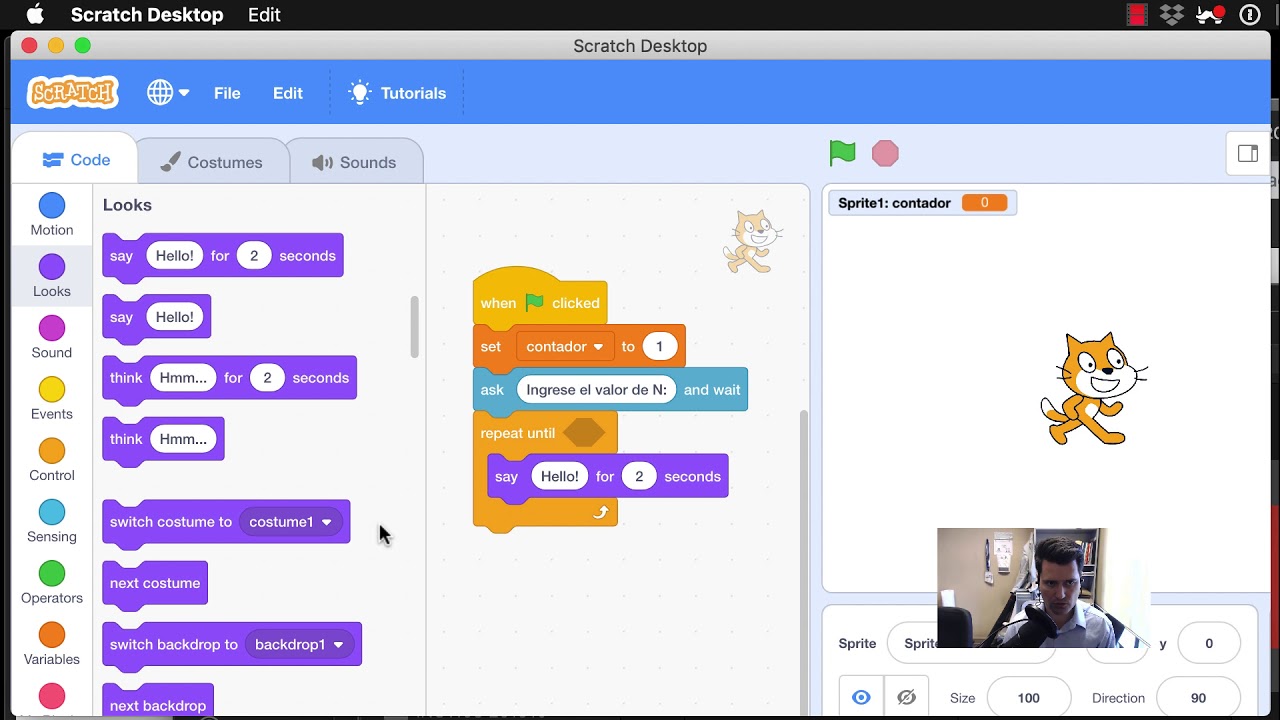Click the empty condition slot in repeat until
The image size is (1280, 720).
[x=584, y=433]
